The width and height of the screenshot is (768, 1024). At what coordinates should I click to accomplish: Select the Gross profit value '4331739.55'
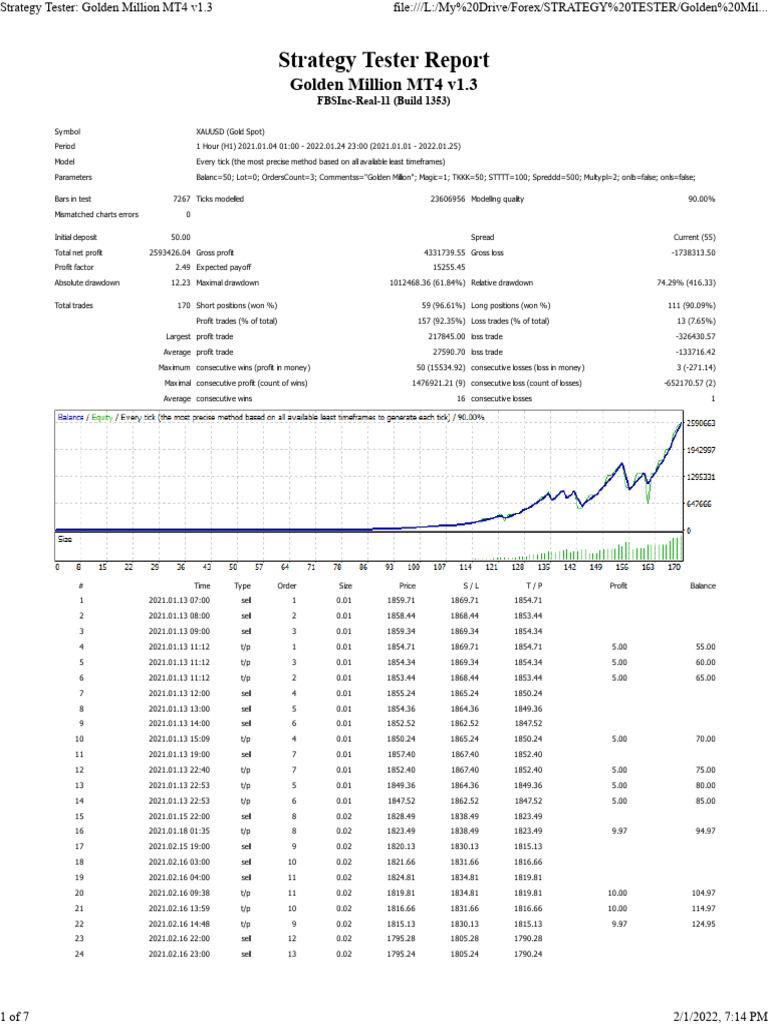coord(444,253)
